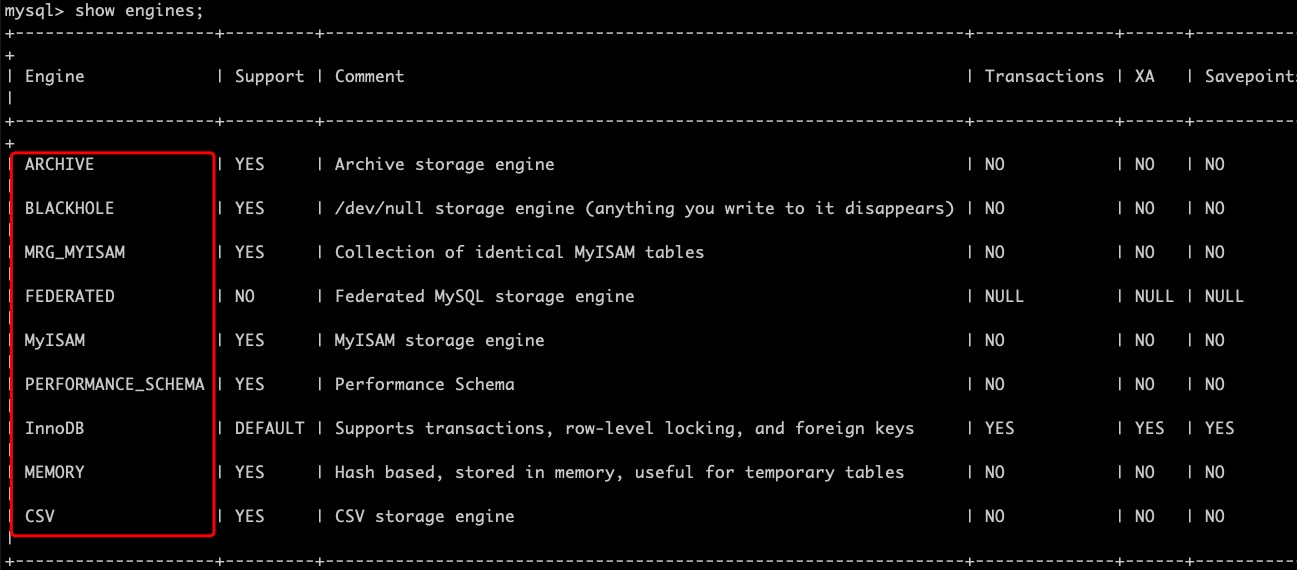This screenshot has height=570, width=1297.
Task: Select the BLACKHOLE engine text
Action: click(69, 208)
